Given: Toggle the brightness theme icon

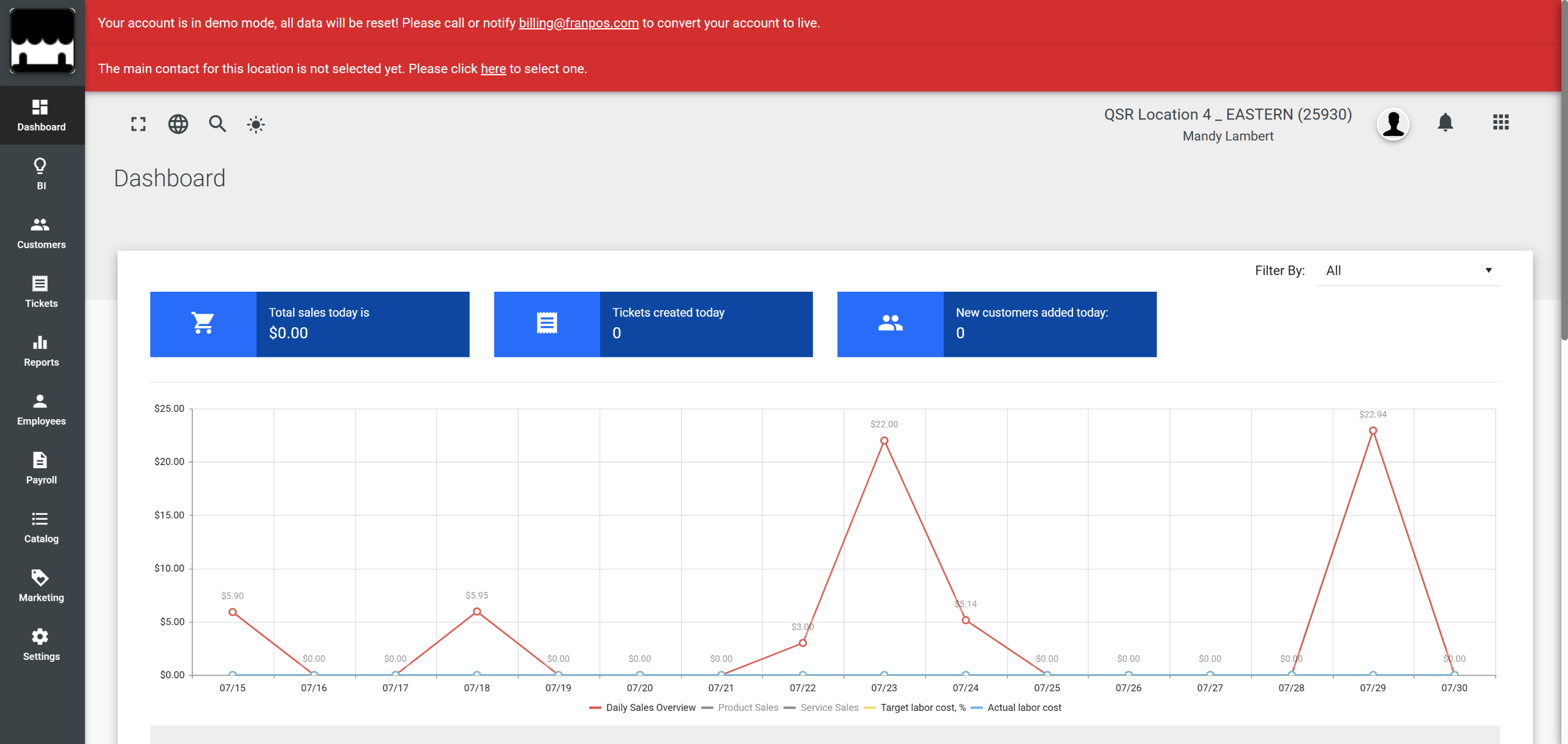Looking at the screenshot, I should coord(256,125).
